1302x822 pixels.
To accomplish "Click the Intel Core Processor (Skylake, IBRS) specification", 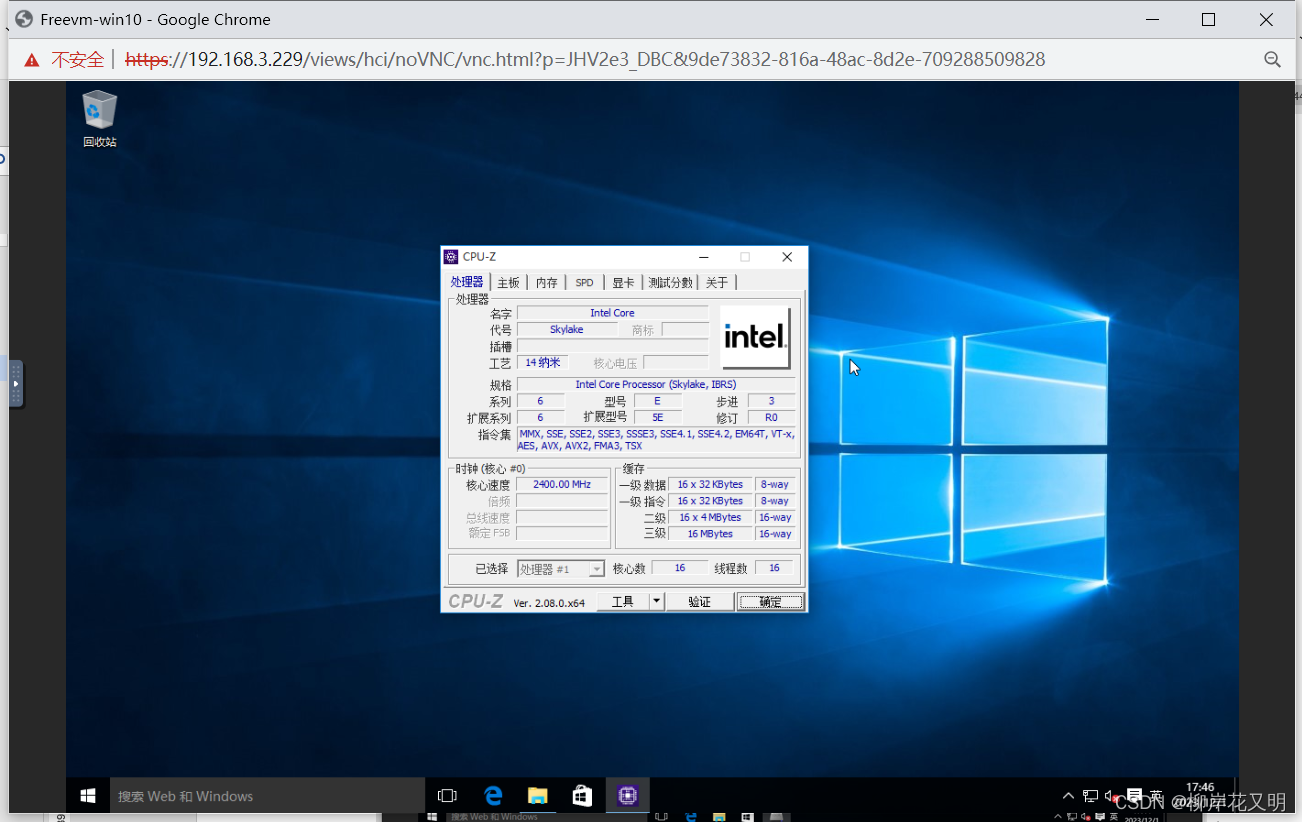I will point(656,384).
